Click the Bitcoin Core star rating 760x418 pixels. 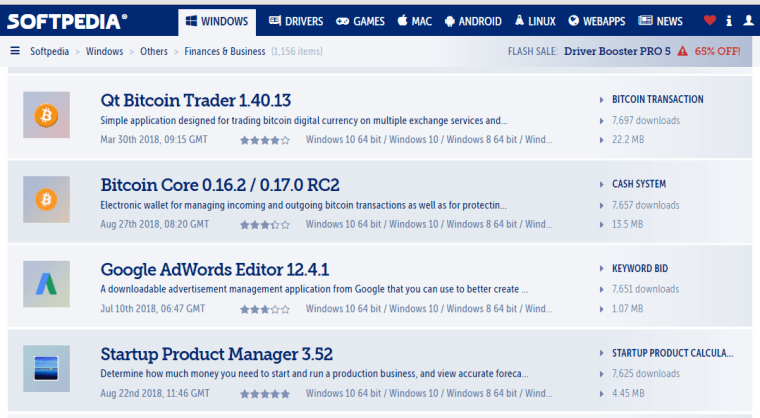tap(265, 225)
